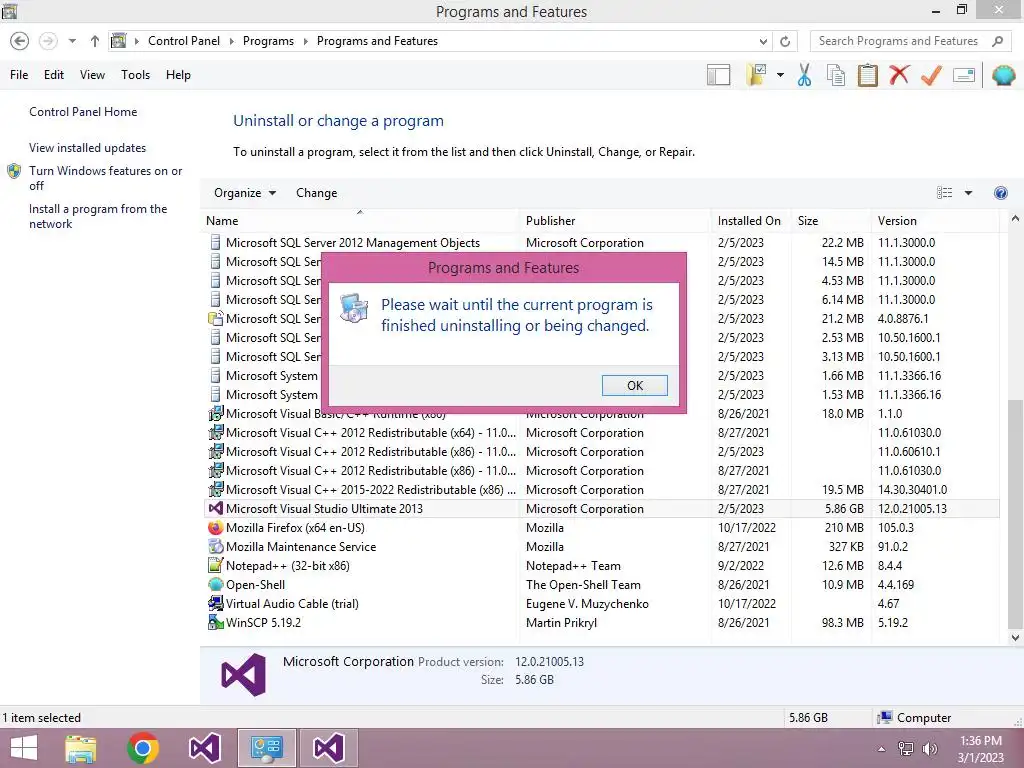Image resolution: width=1024 pixels, height=768 pixels.
Task: Sort by the Publisher column header
Action: (615, 221)
